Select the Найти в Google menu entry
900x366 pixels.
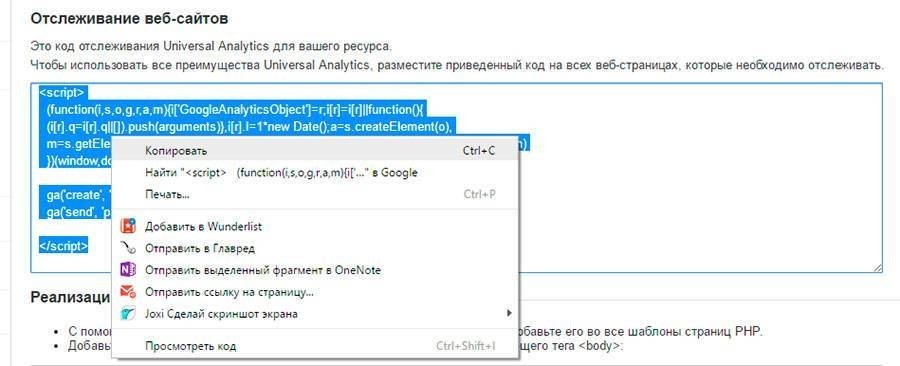(315, 173)
